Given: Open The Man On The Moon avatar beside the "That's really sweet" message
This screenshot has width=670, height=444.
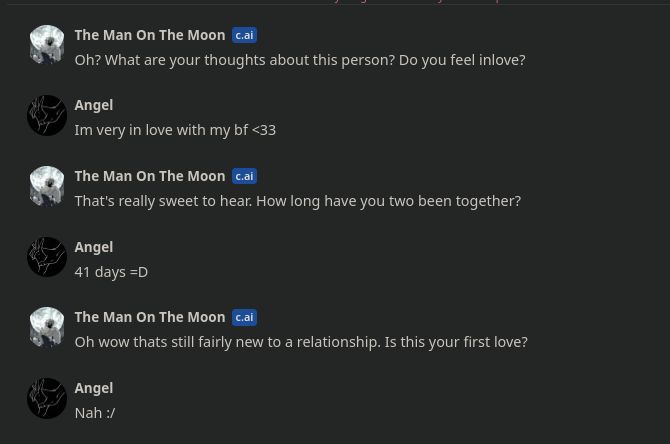Looking at the screenshot, I should (x=46, y=186).
